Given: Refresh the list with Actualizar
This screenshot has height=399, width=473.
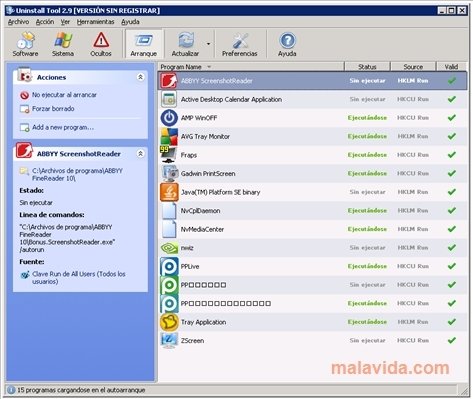Looking at the screenshot, I should point(185,44).
